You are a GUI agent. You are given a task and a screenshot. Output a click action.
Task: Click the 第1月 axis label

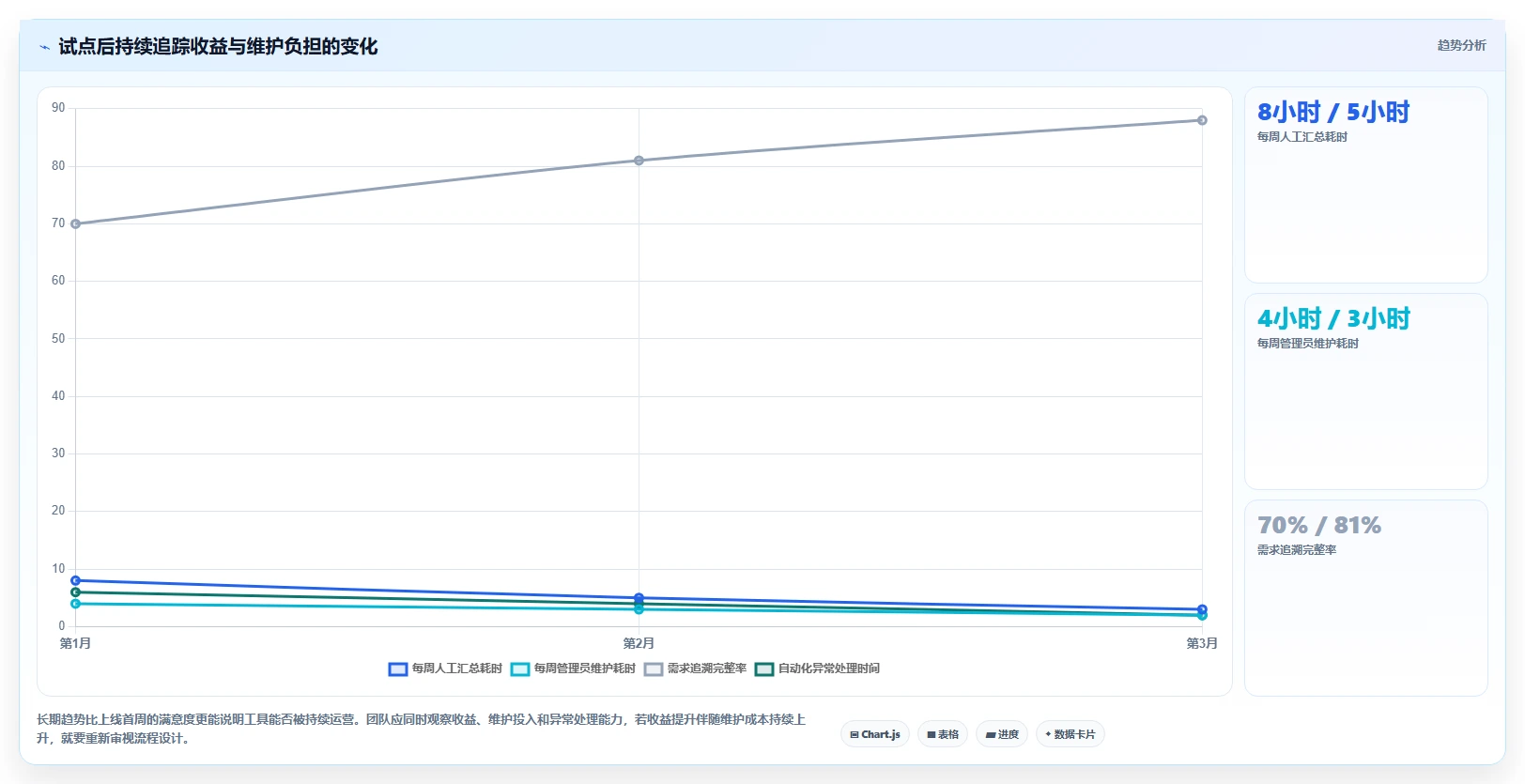click(x=75, y=643)
